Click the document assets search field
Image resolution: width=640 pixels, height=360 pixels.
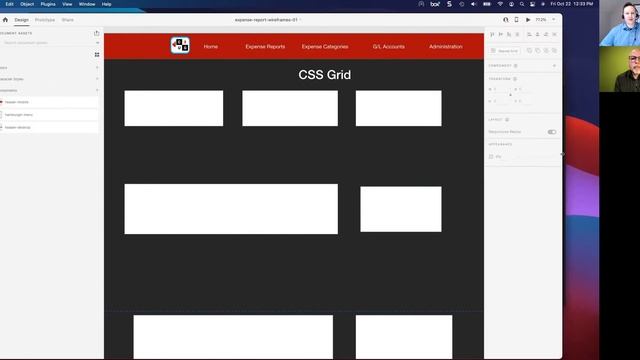coord(47,42)
